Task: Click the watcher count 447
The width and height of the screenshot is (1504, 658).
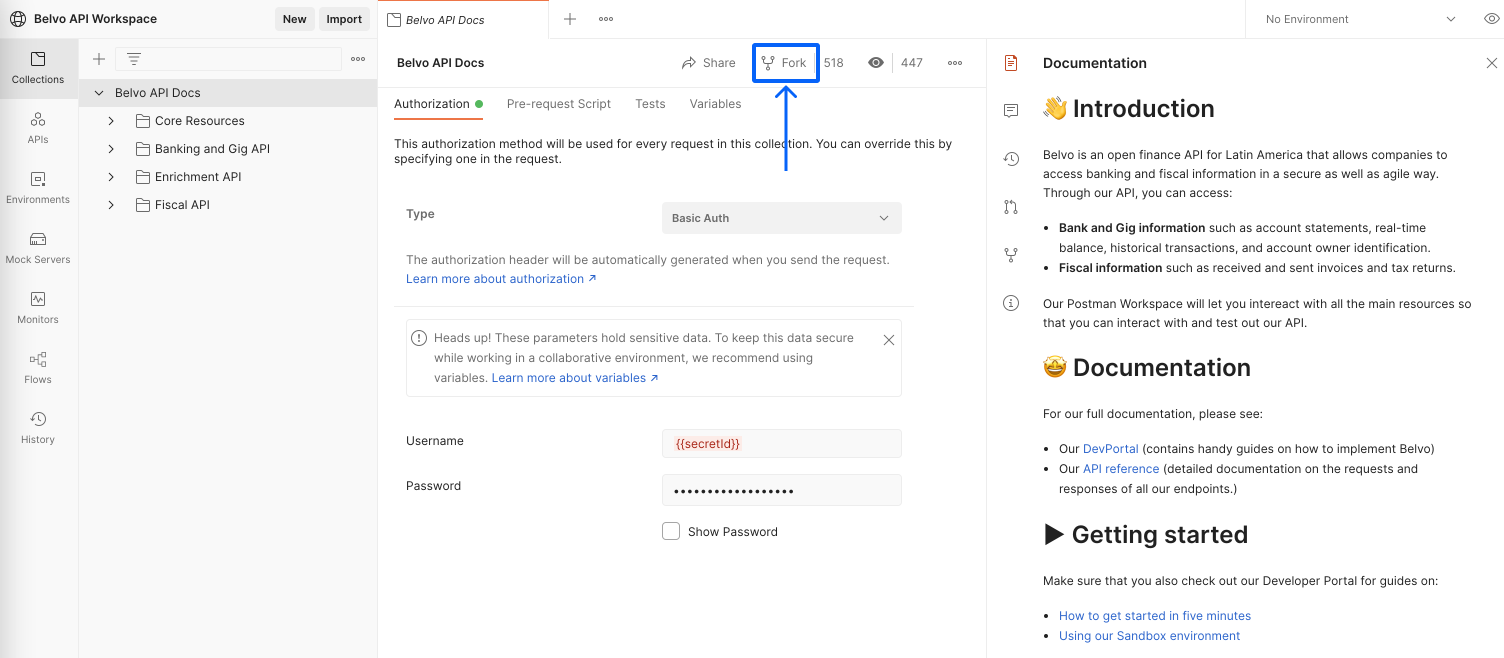Action: (x=911, y=63)
